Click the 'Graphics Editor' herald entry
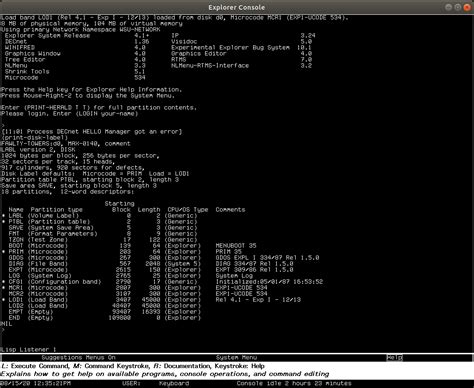 [x=242, y=53]
